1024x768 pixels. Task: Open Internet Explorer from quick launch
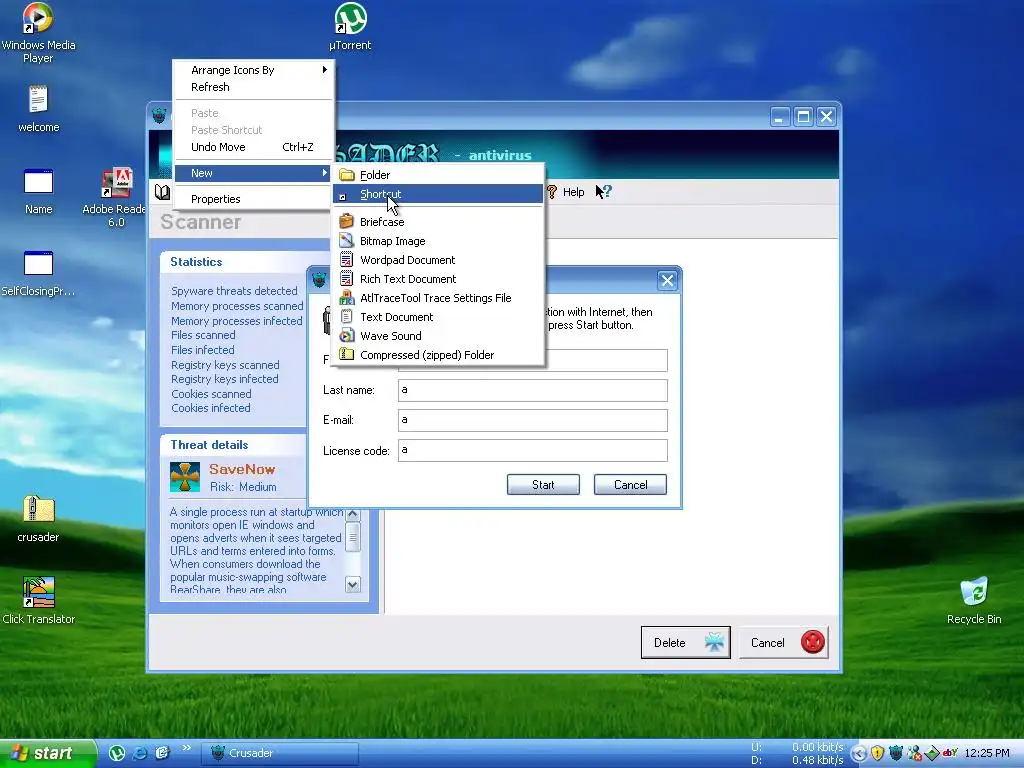click(x=140, y=753)
